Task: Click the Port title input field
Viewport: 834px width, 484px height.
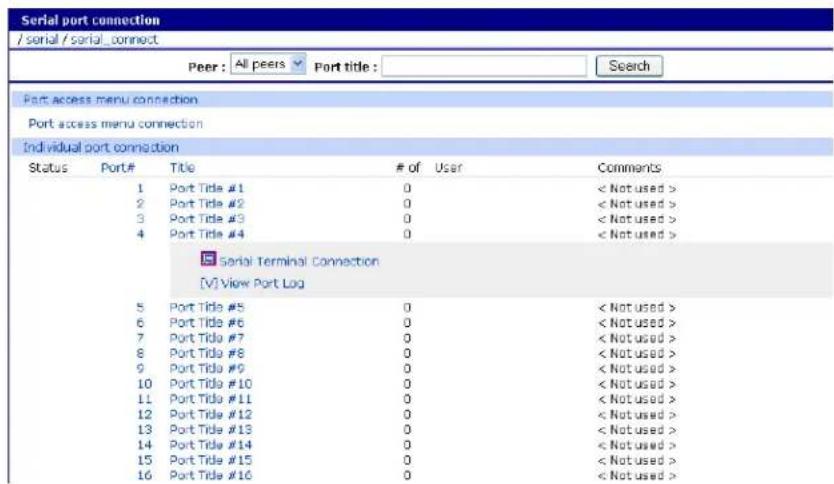Action: pyautogui.click(x=484, y=66)
